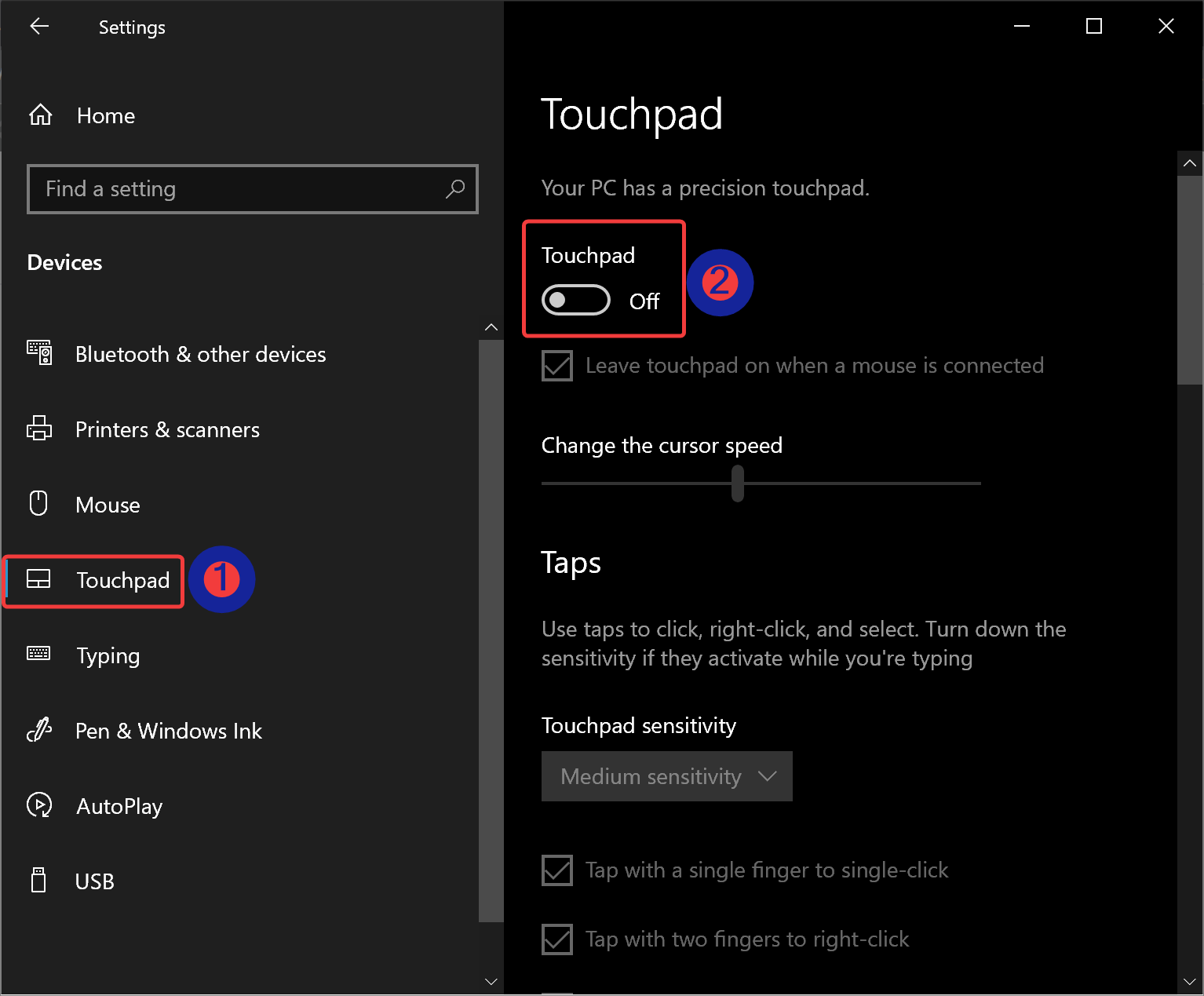1204x996 pixels.
Task: Click the Printers & scanners icon
Action: (x=39, y=429)
